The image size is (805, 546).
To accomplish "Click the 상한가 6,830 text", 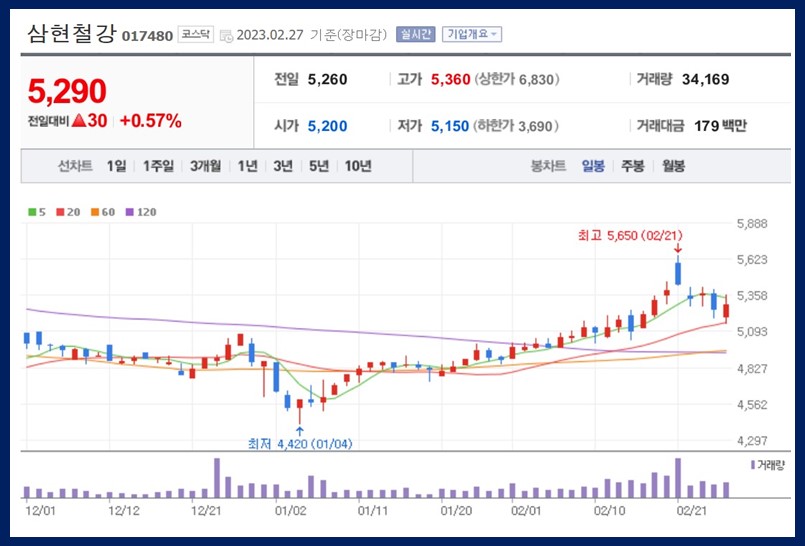I will [517, 80].
